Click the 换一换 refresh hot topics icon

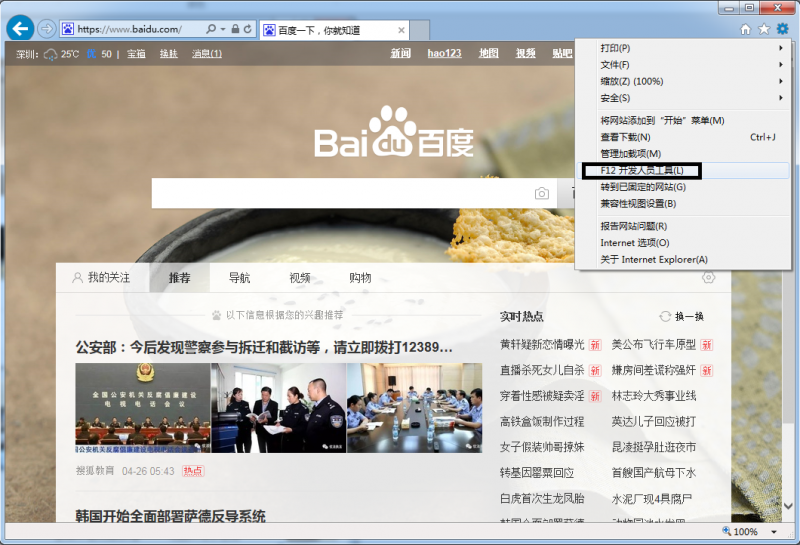coord(665,316)
